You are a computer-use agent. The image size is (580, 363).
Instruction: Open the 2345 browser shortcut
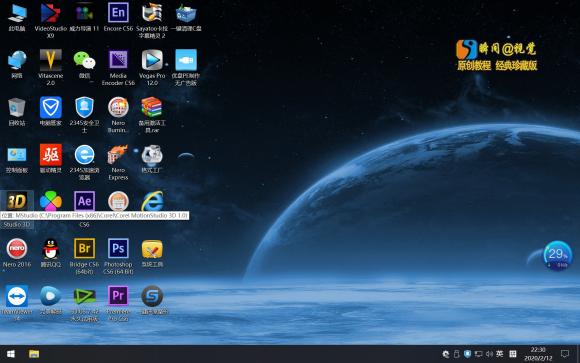pos(84,155)
